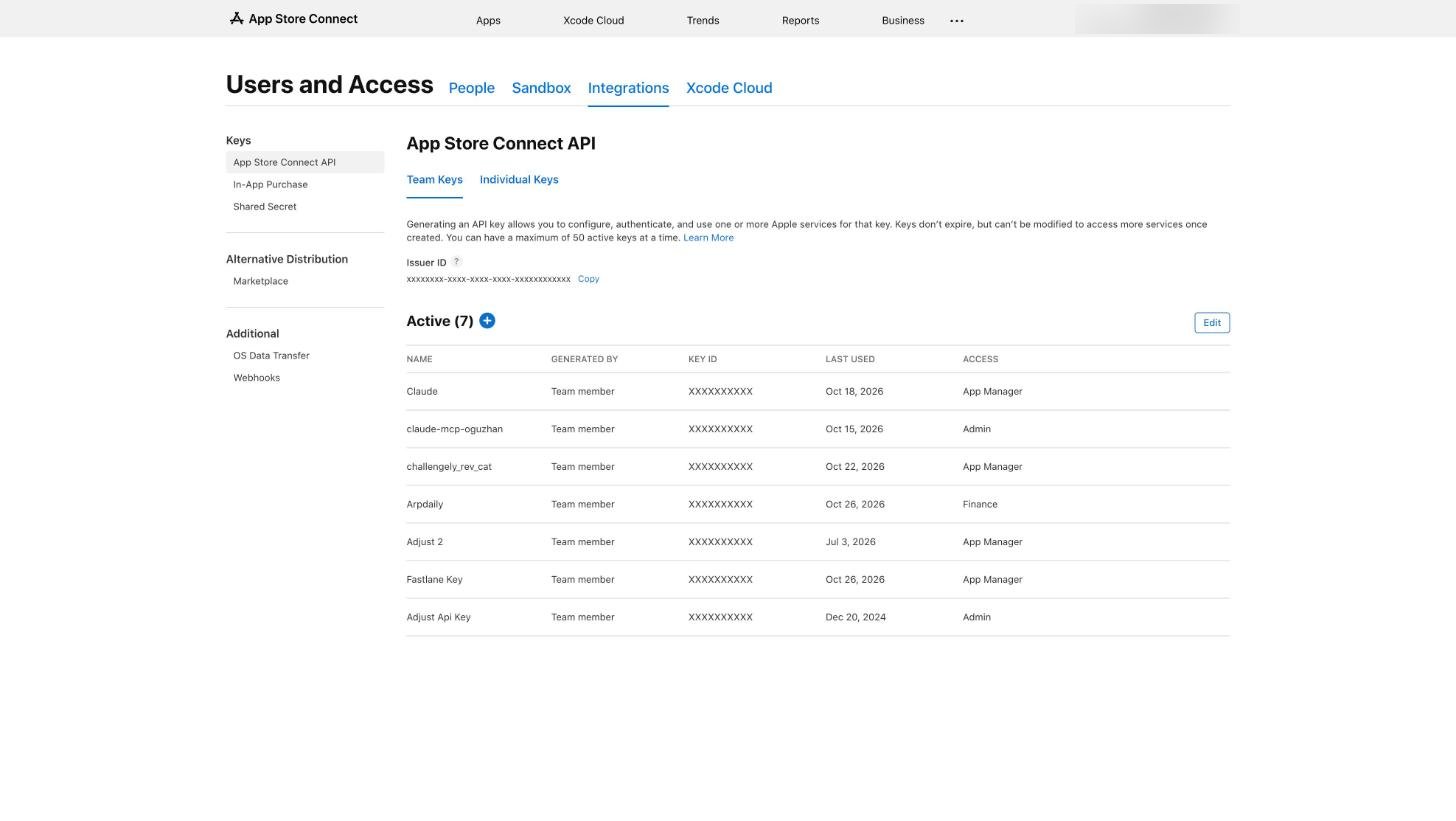1456x821 pixels.
Task: Select the Team Keys tab
Action: [x=434, y=180]
